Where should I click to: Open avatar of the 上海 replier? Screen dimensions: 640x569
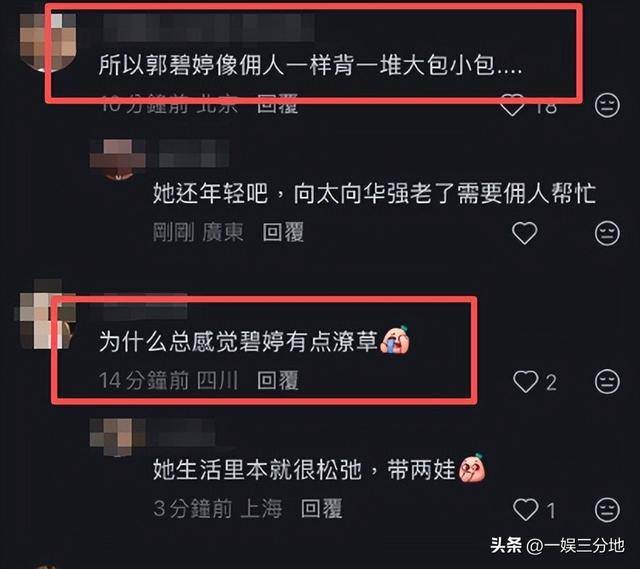click(118, 437)
